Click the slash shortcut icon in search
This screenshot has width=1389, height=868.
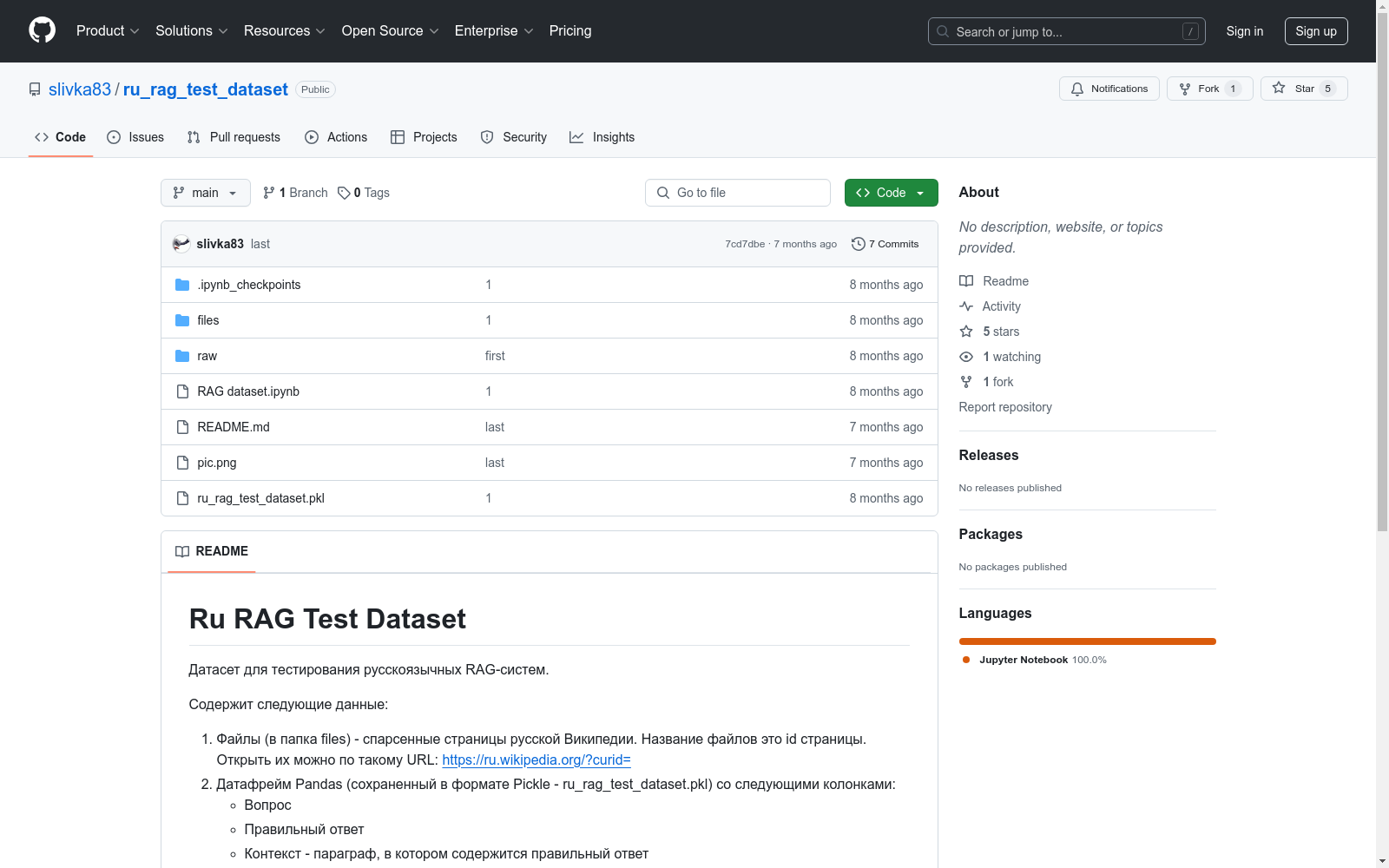click(x=1190, y=31)
